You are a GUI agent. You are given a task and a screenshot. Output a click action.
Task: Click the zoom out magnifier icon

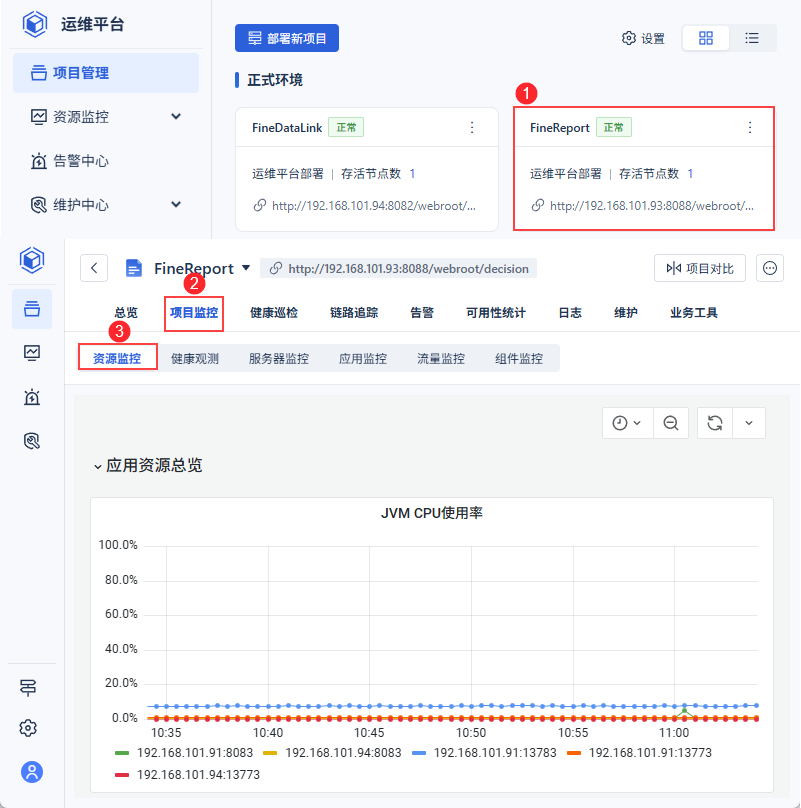[671, 423]
